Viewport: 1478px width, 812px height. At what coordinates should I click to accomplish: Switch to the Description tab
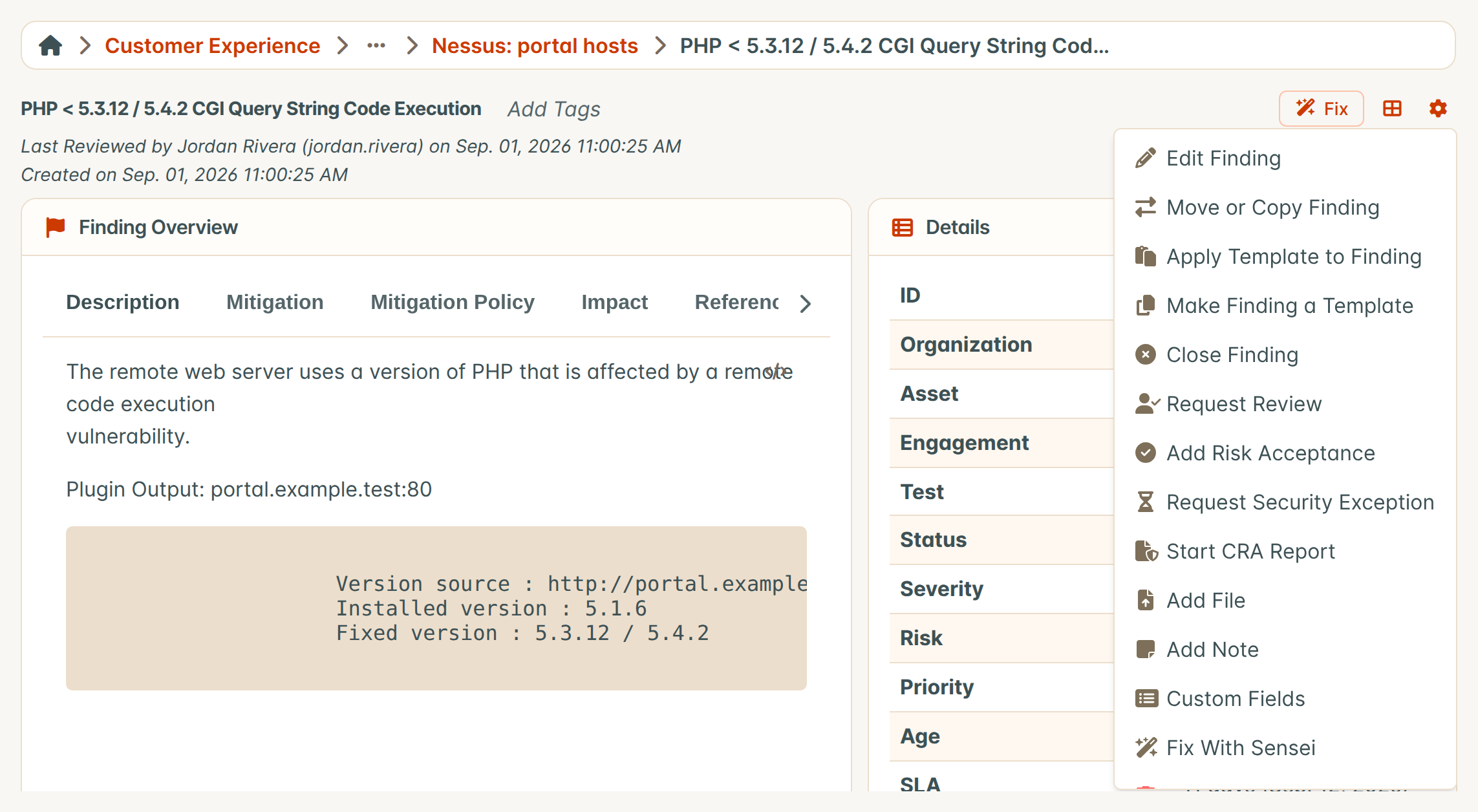click(x=123, y=303)
